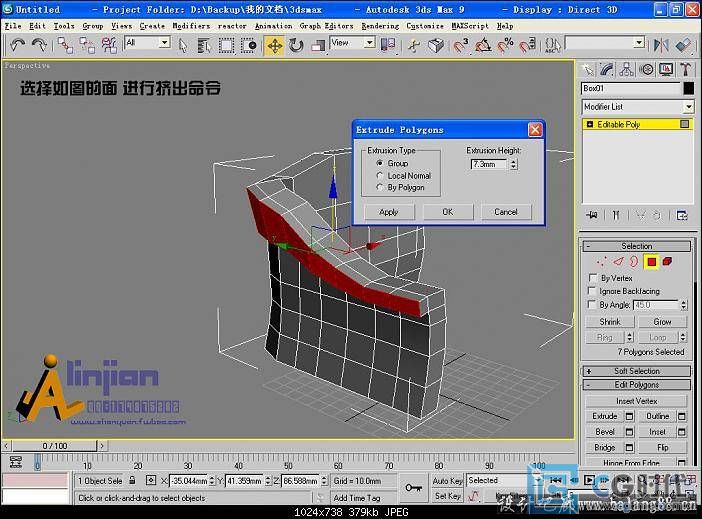Switch to Polygon sub-object selection mode

click(651, 262)
